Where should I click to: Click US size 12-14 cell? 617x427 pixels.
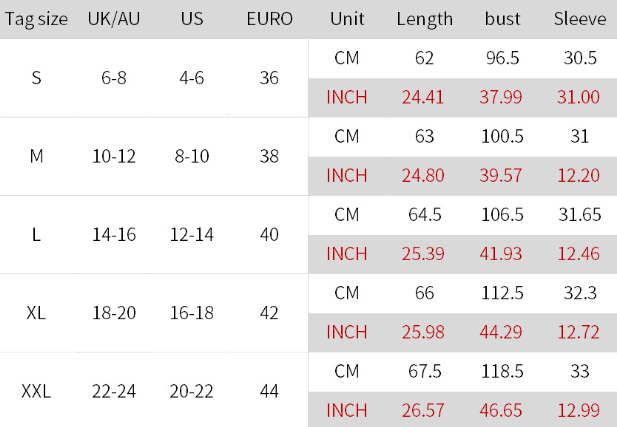tap(192, 235)
